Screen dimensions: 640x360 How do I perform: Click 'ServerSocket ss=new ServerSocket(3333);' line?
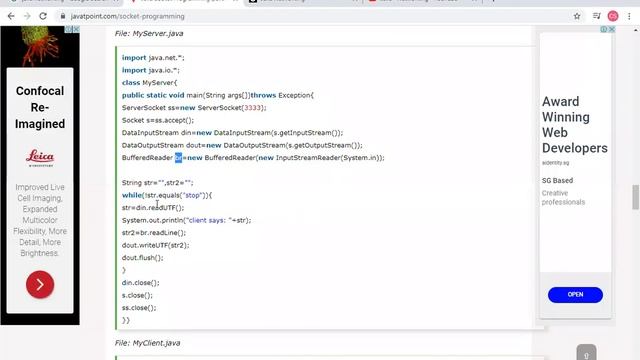pos(194,108)
